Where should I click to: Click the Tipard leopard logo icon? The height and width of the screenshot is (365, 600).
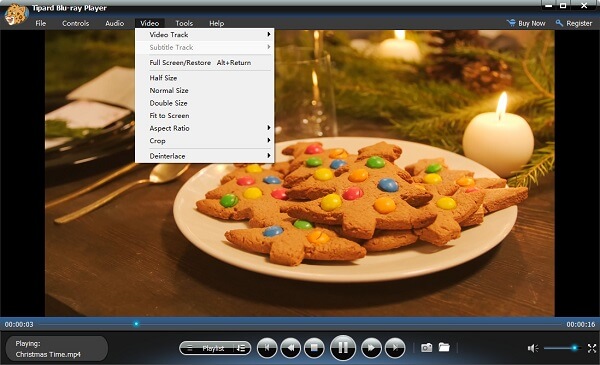tap(16, 15)
